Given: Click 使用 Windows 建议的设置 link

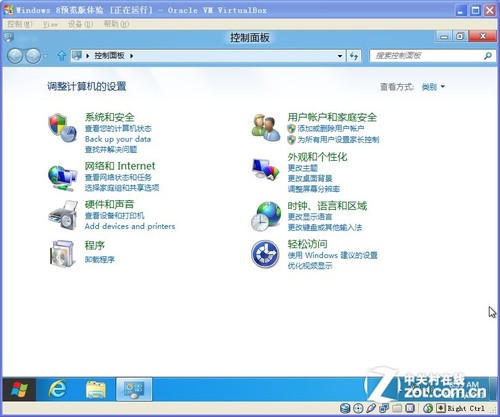Looking at the screenshot, I should point(333,255).
